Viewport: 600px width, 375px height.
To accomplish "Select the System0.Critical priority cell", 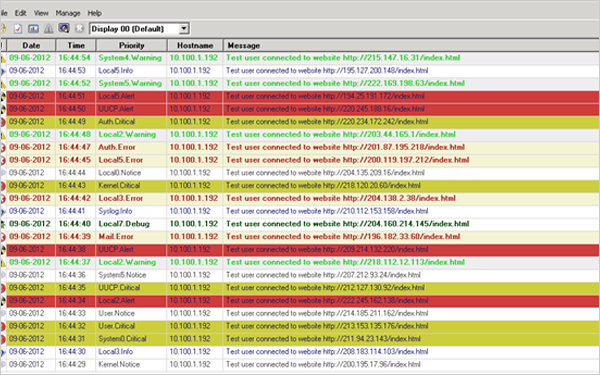I will 131,339.
